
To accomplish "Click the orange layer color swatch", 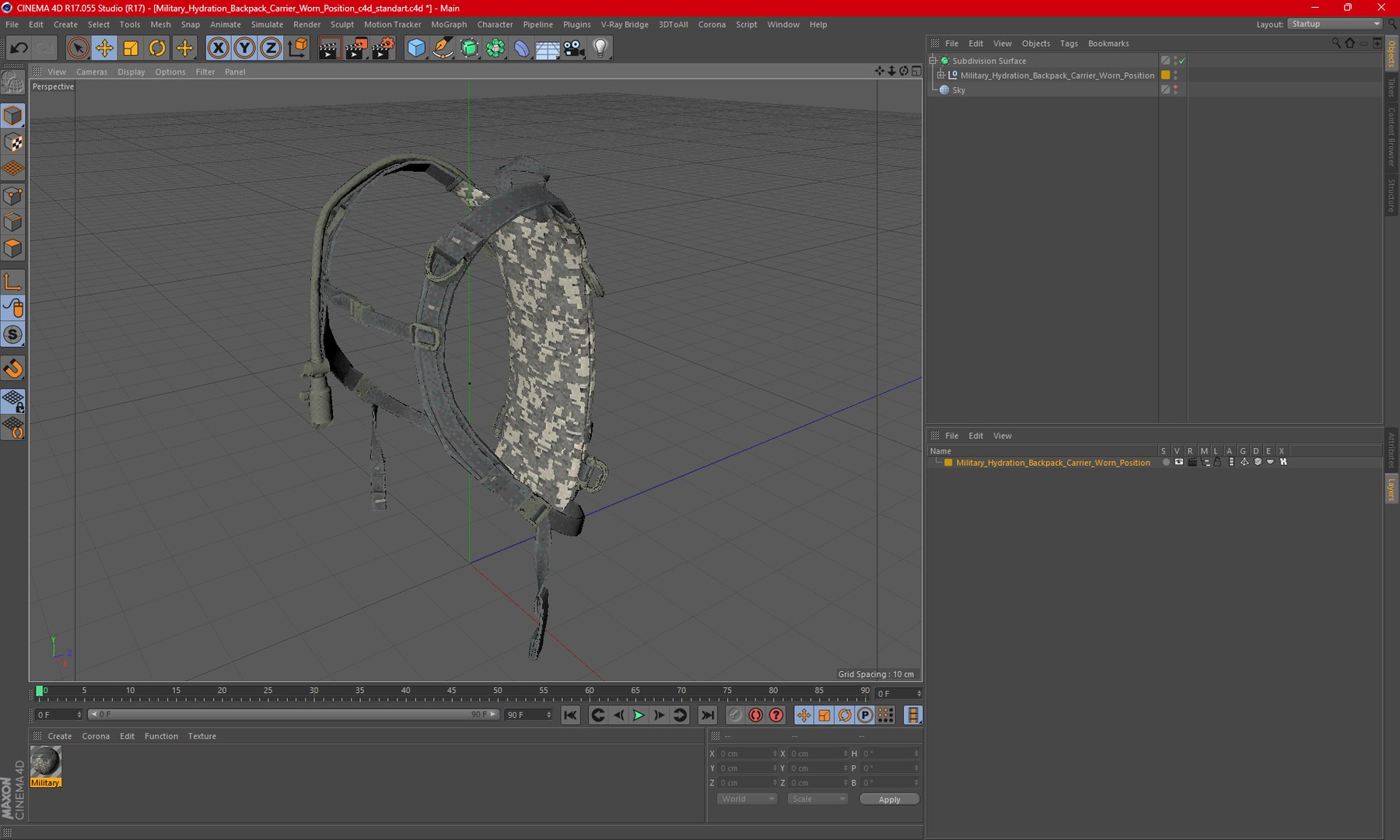I will coord(948,463).
